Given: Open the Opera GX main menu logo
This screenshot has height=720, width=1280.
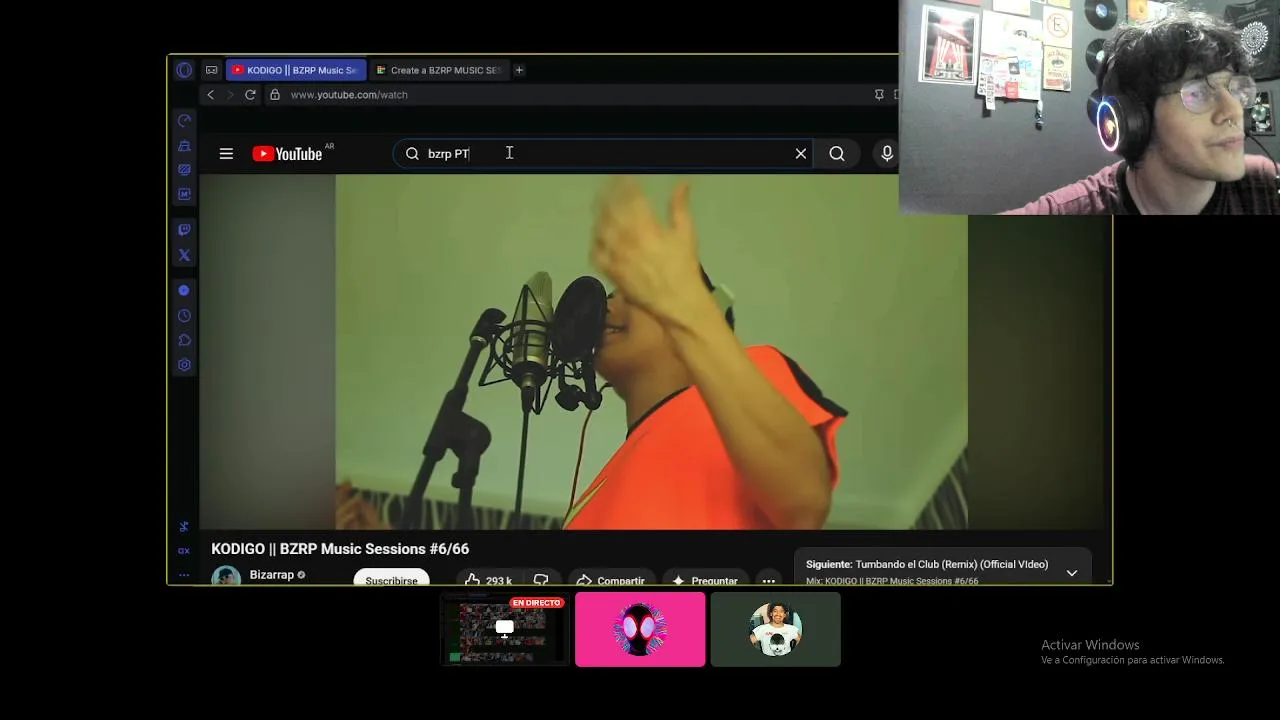Looking at the screenshot, I should click(x=184, y=70).
